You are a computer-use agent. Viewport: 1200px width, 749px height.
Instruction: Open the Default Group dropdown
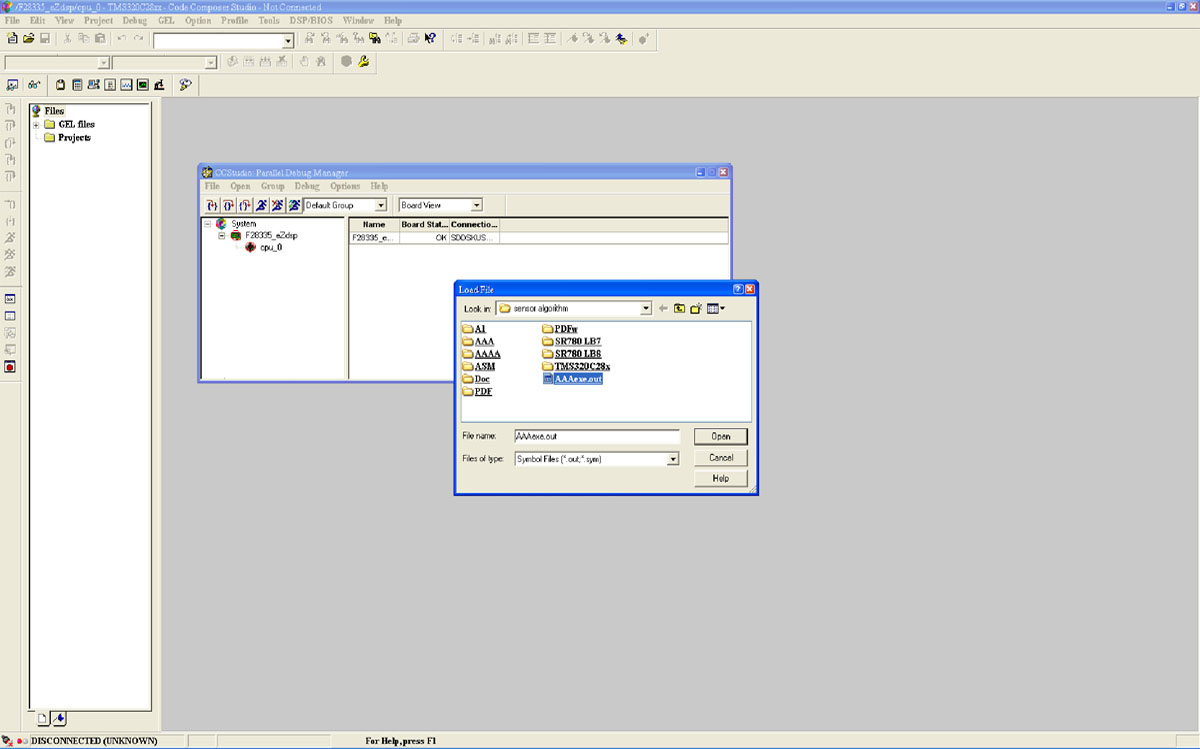click(x=380, y=205)
